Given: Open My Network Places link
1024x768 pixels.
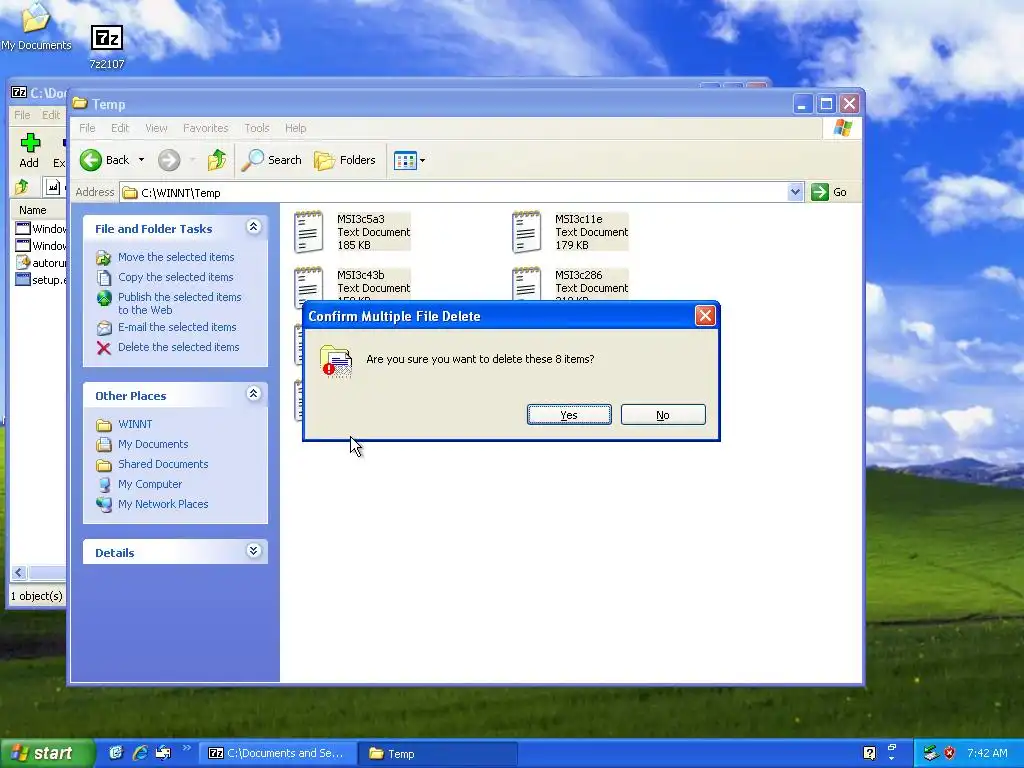Looking at the screenshot, I should pos(163,504).
